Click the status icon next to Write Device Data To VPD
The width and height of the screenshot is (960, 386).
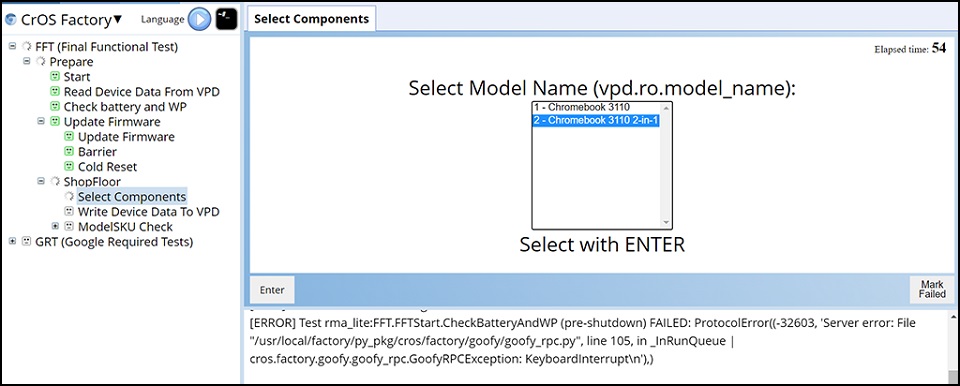[x=69, y=211]
